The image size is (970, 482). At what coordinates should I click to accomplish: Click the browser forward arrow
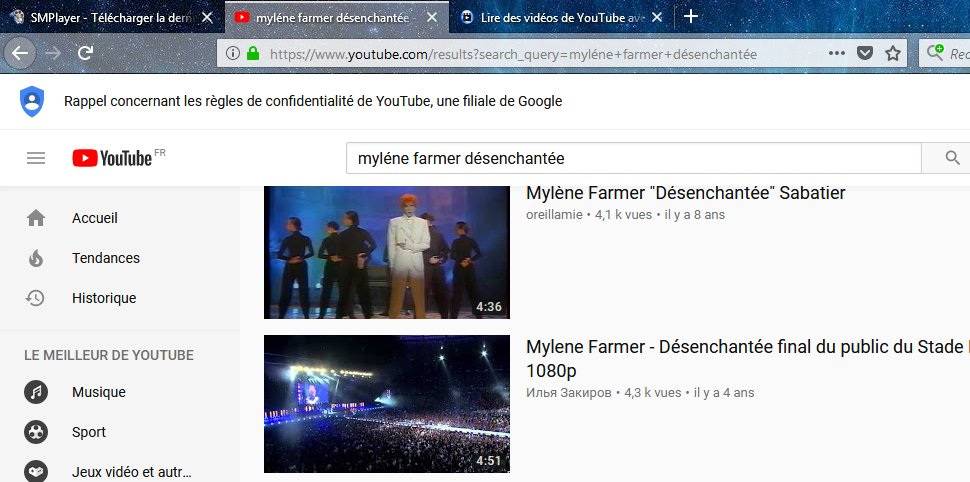(53, 53)
